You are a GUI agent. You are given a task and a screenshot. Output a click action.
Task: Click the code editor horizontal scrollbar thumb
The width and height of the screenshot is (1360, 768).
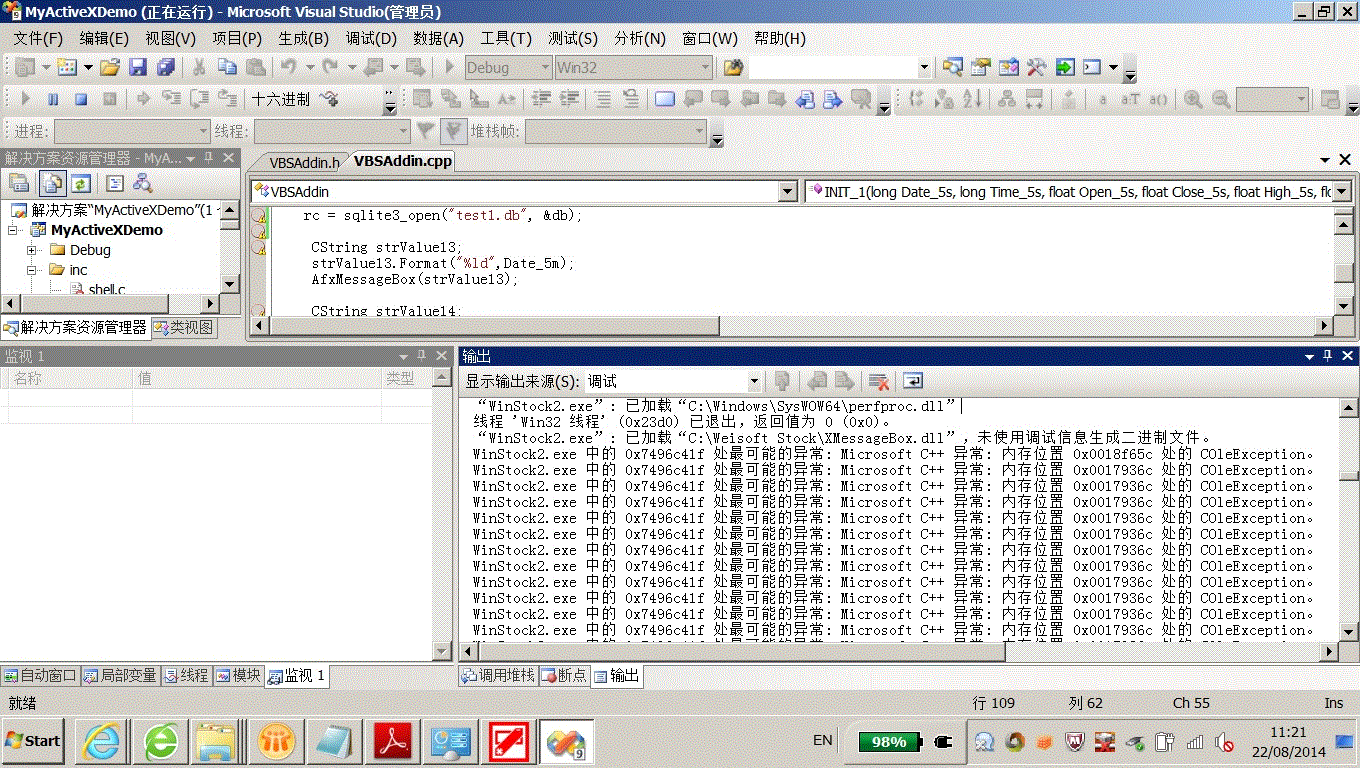pos(493,325)
